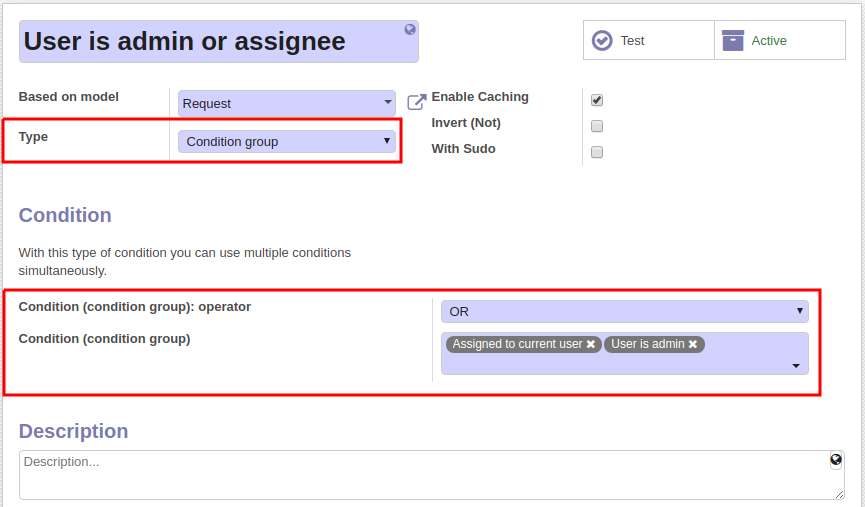Click the Active archive box icon

pyautogui.click(x=733, y=40)
